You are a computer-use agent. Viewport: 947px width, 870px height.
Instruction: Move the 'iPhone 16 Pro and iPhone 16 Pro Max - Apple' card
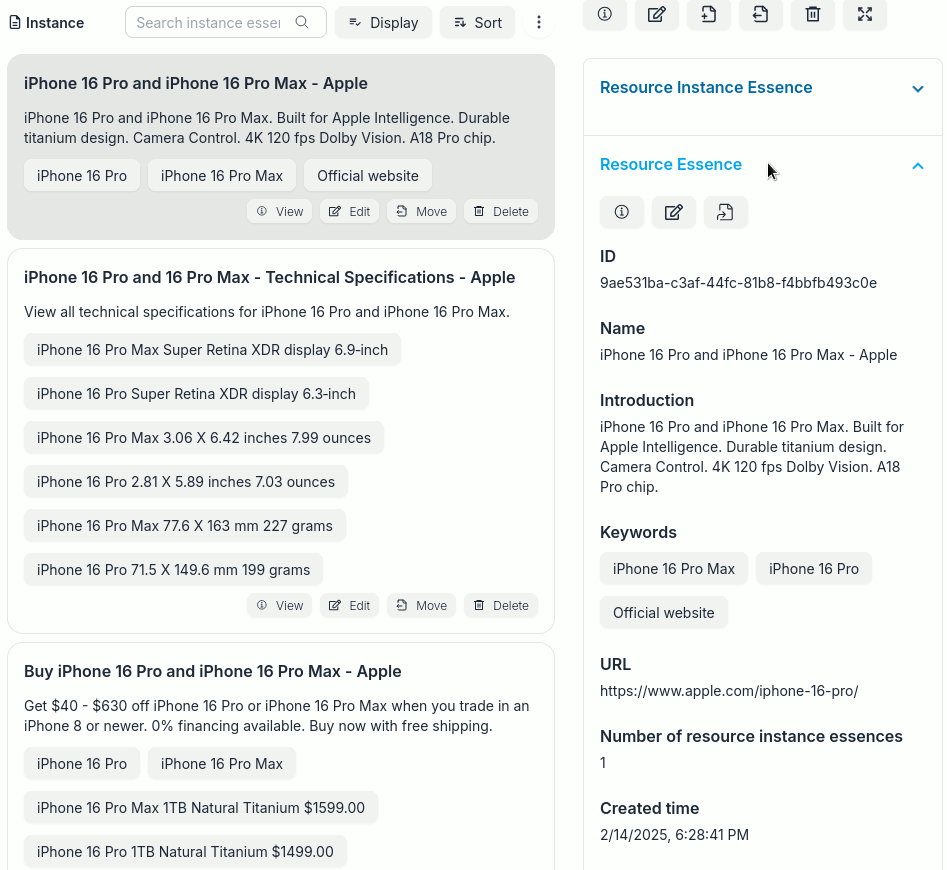(x=422, y=211)
